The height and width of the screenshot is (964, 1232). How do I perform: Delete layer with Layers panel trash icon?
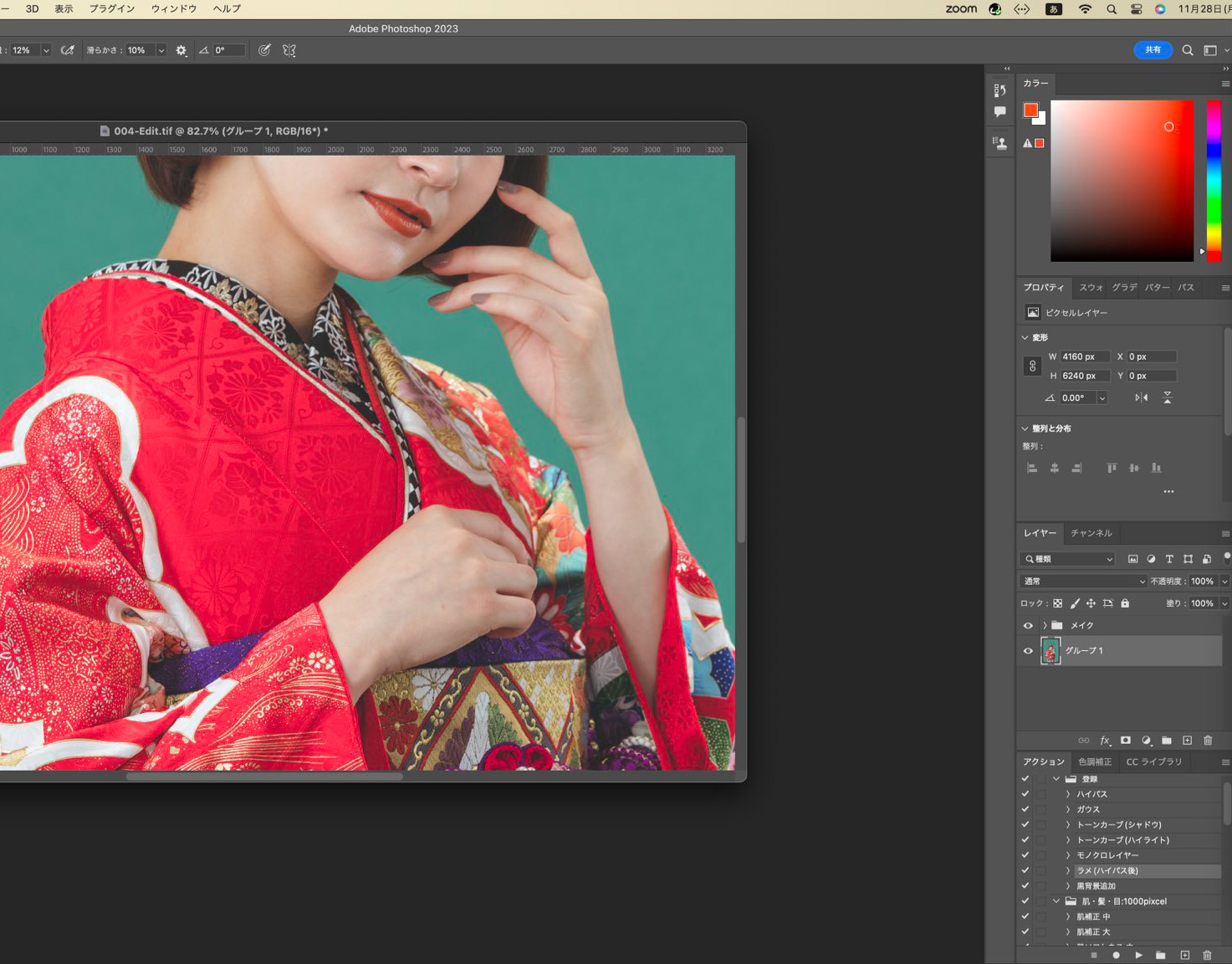[1208, 741]
